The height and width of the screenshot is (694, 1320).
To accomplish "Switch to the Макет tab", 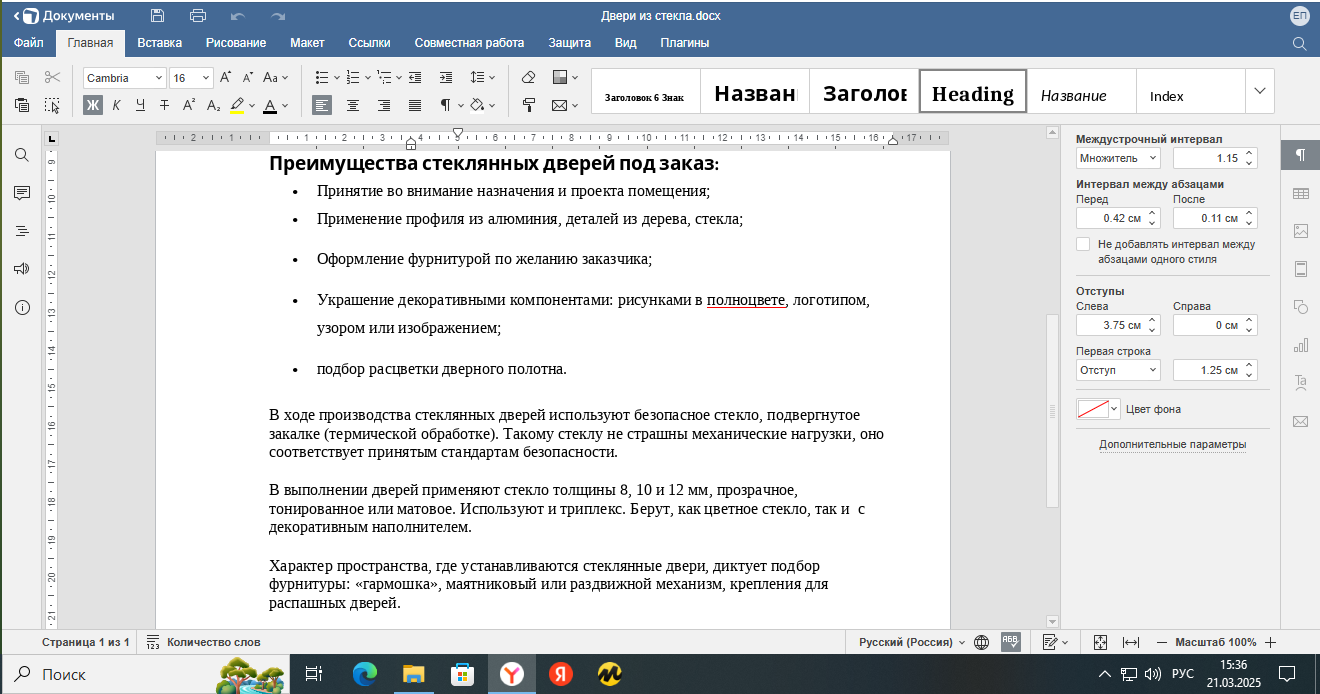I will 307,43.
